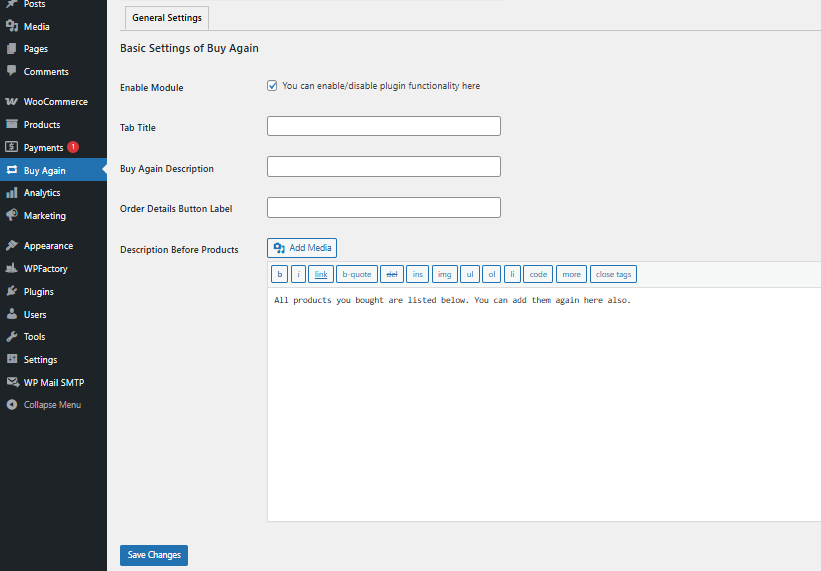Open Pages via its sidebar icon
The width and height of the screenshot is (821, 571).
point(12,49)
